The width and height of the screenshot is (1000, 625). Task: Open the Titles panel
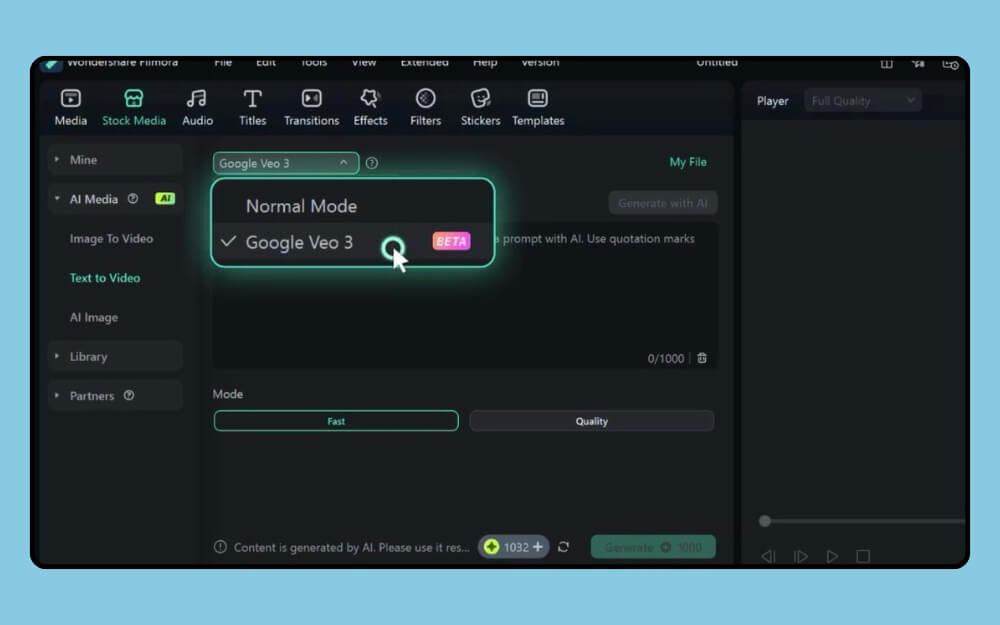(x=252, y=105)
